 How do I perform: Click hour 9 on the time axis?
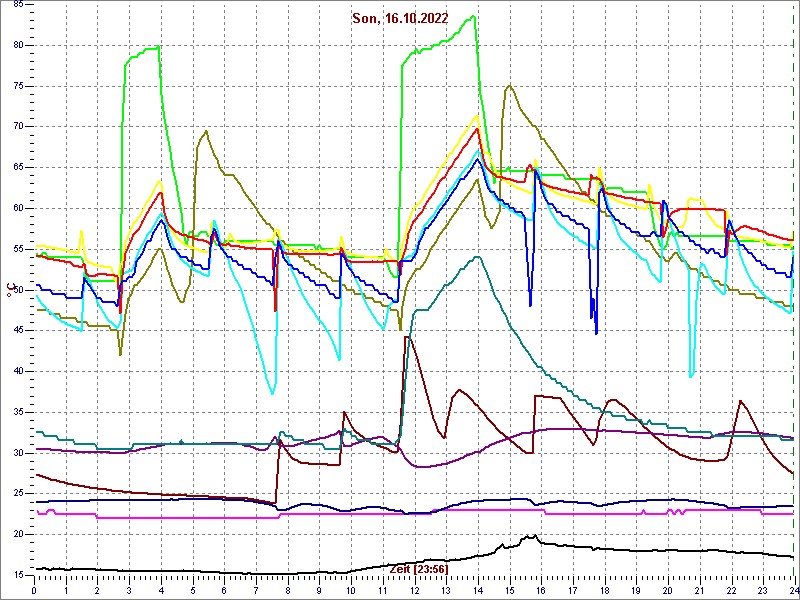(319, 592)
